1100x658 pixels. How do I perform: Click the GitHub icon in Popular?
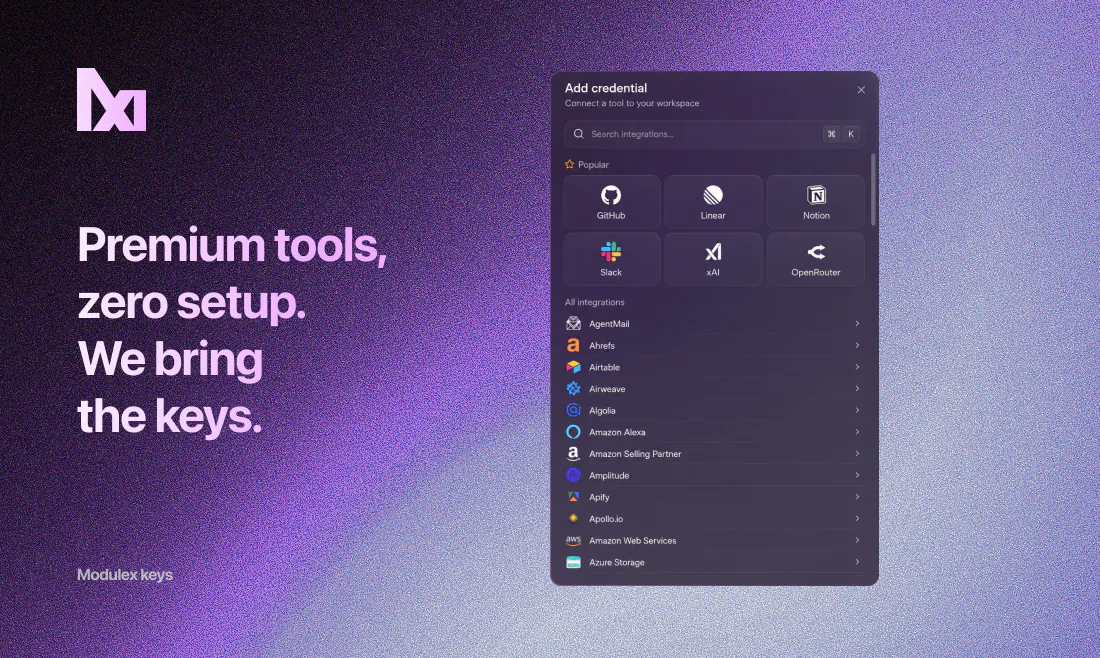click(x=611, y=195)
